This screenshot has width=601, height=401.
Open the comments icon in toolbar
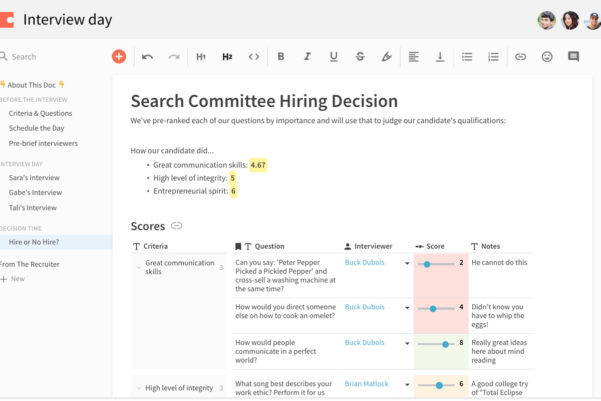coord(573,57)
